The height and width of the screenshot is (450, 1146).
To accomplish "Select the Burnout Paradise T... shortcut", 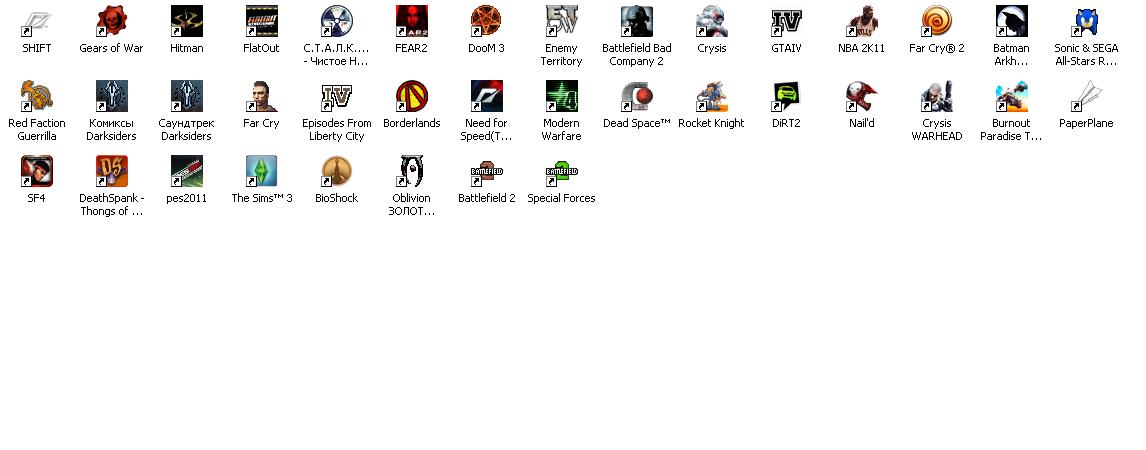I will click(x=1012, y=96).
